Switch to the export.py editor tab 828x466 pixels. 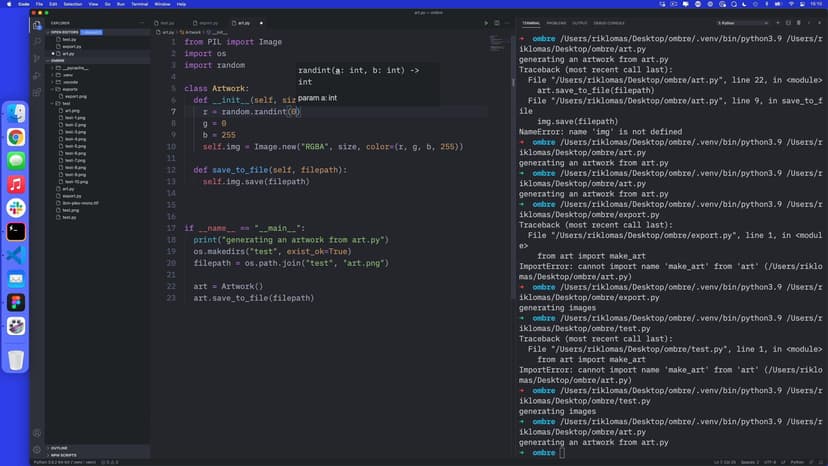point(208,22)
